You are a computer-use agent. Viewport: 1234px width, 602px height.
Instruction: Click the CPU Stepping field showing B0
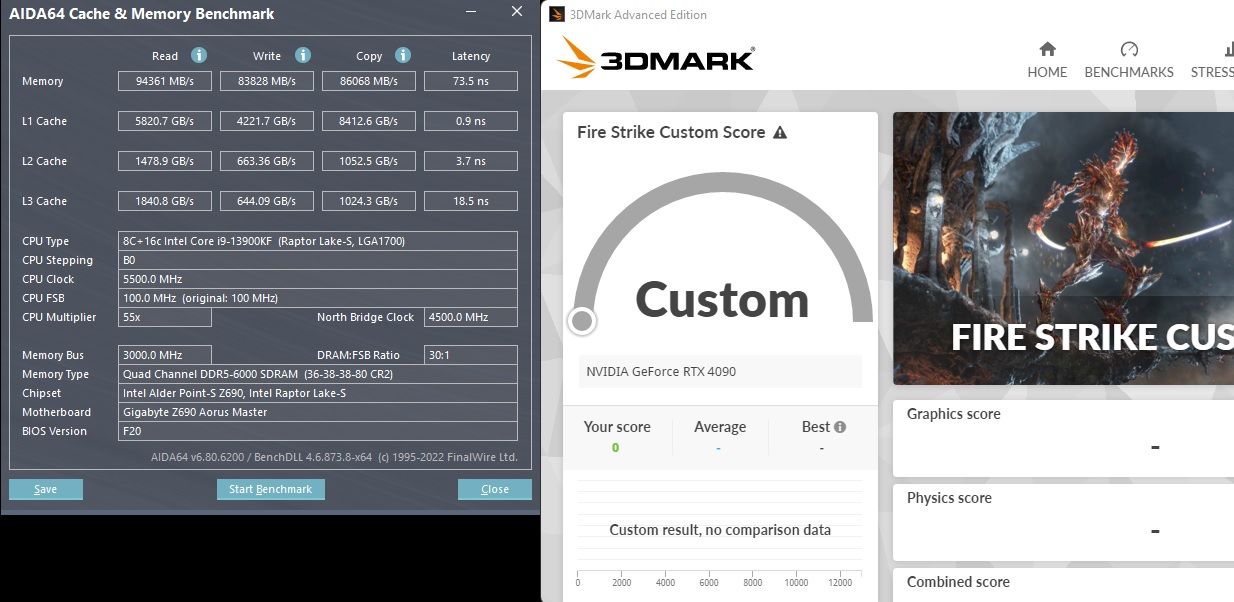pos(318,260)
